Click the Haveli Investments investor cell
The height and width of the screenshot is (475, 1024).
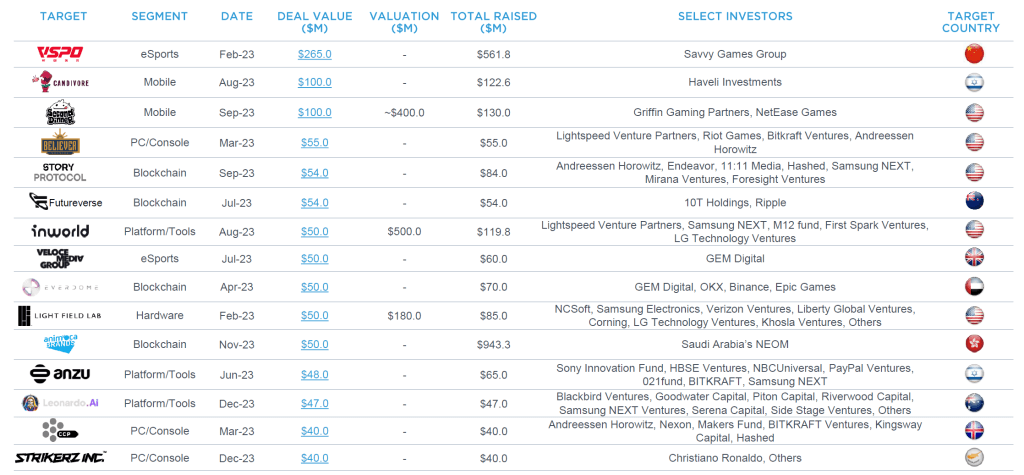[x=735, y=82]
